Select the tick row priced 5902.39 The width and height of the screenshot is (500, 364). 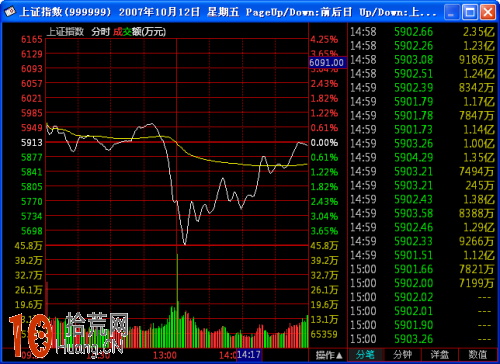click(422, 88)
